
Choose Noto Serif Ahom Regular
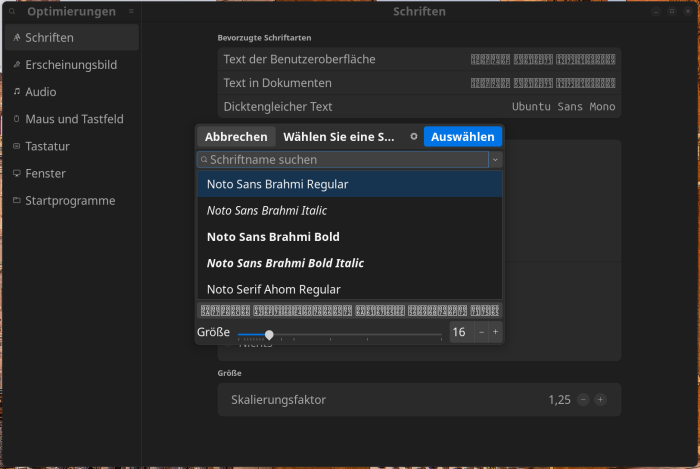350,289
